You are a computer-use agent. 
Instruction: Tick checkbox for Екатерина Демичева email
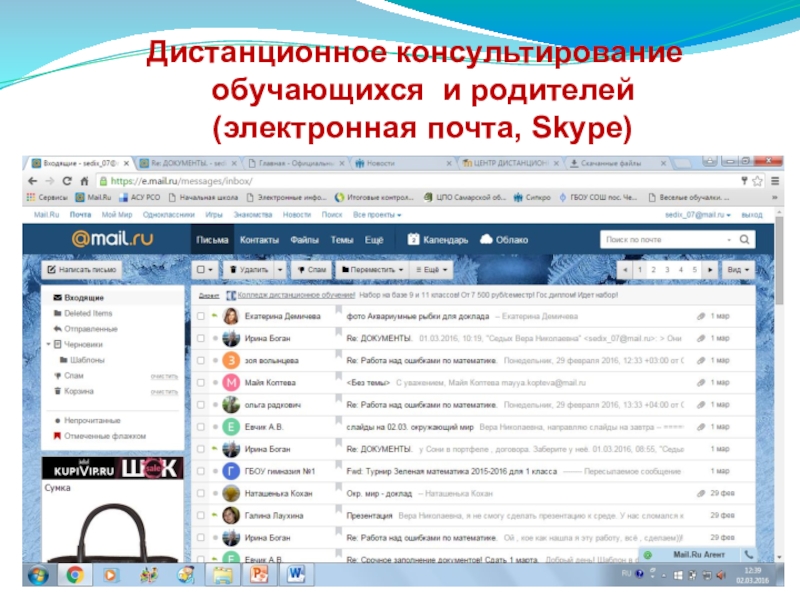coord(200,316)
